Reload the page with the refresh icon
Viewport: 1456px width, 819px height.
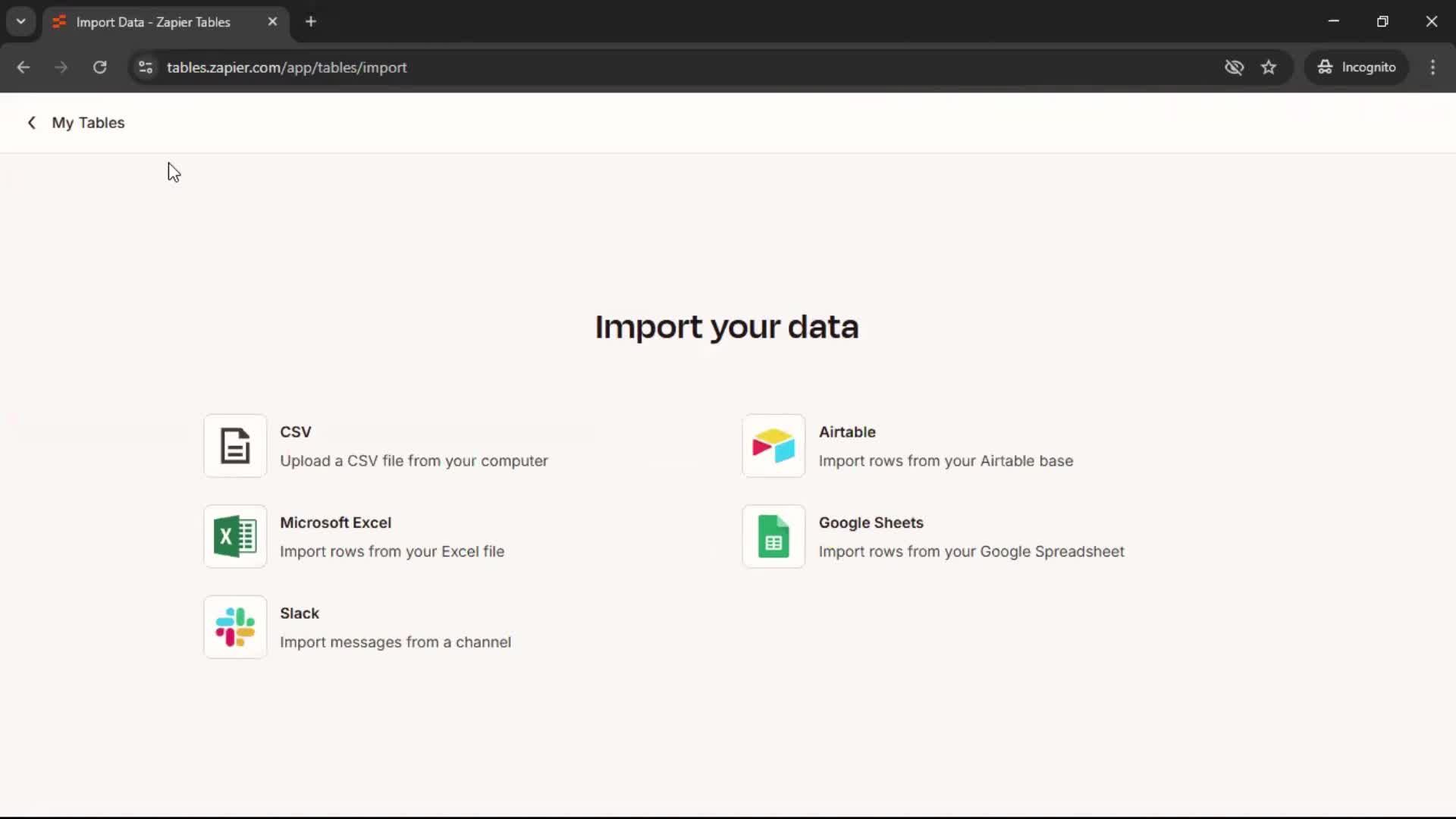(x=99, y=67)
